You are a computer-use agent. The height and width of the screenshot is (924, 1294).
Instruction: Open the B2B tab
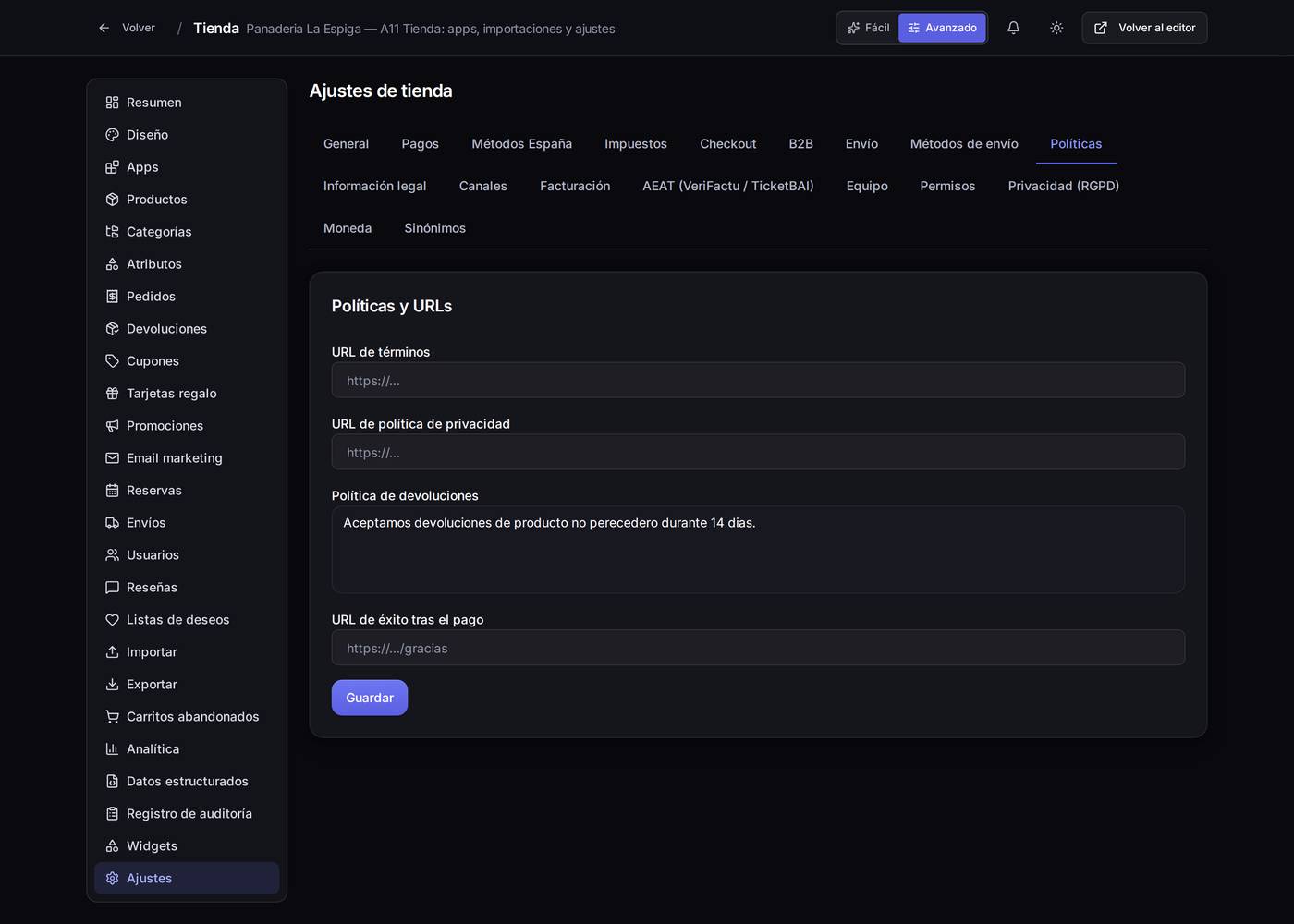tap(800, 144)
